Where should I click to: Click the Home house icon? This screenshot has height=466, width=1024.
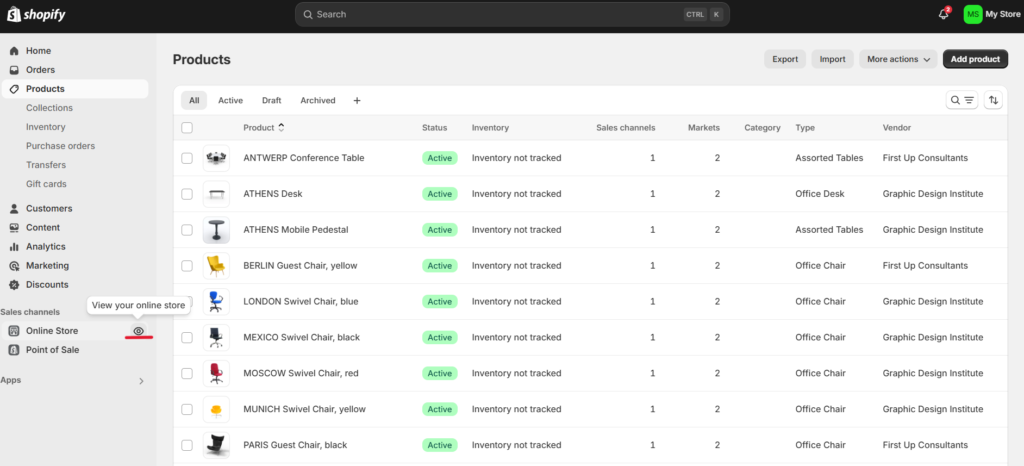tap(14, 51)
